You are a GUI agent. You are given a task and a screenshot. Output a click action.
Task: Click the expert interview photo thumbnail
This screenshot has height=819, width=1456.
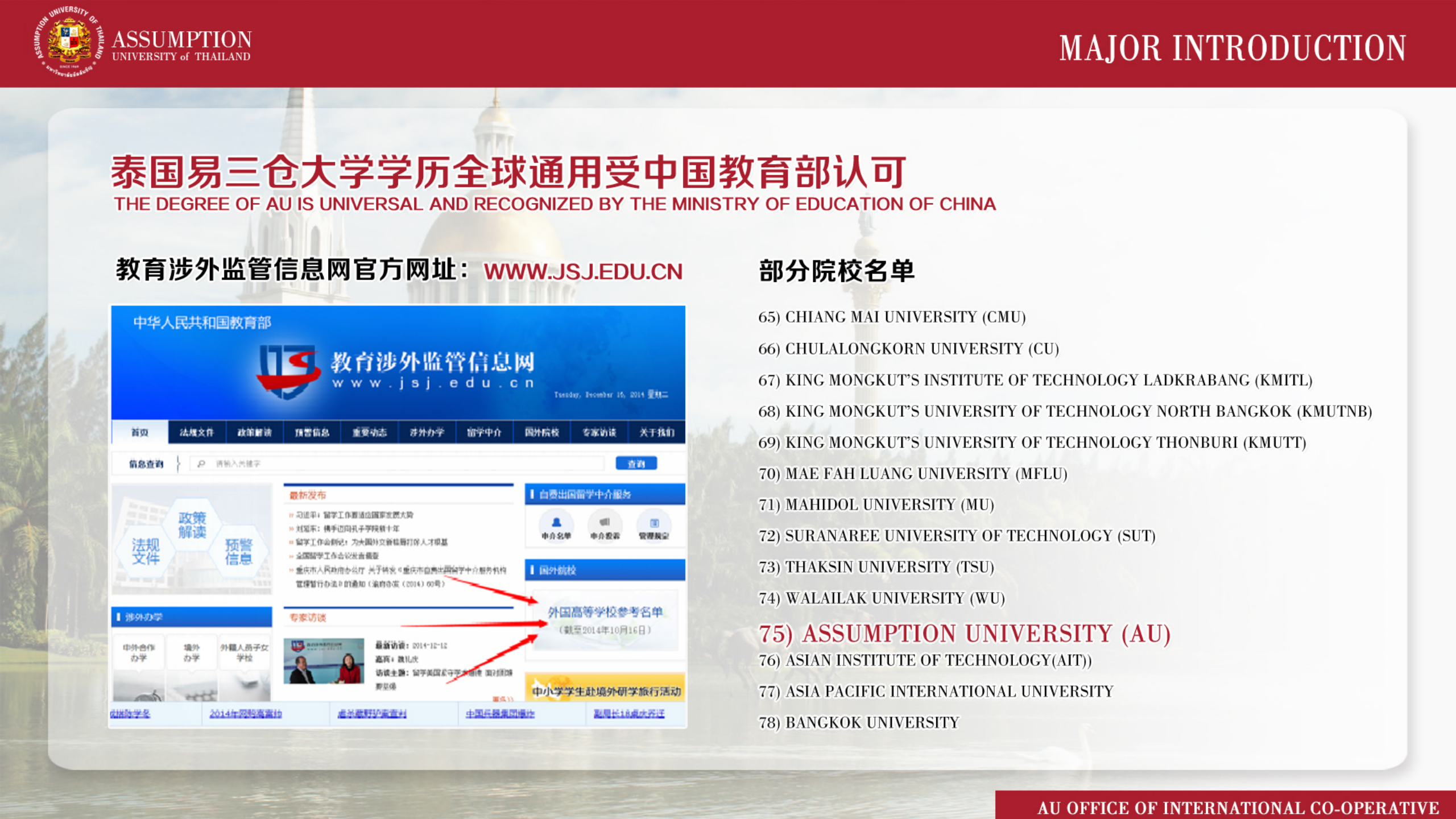pyautogui.click(x=324, y=660)
